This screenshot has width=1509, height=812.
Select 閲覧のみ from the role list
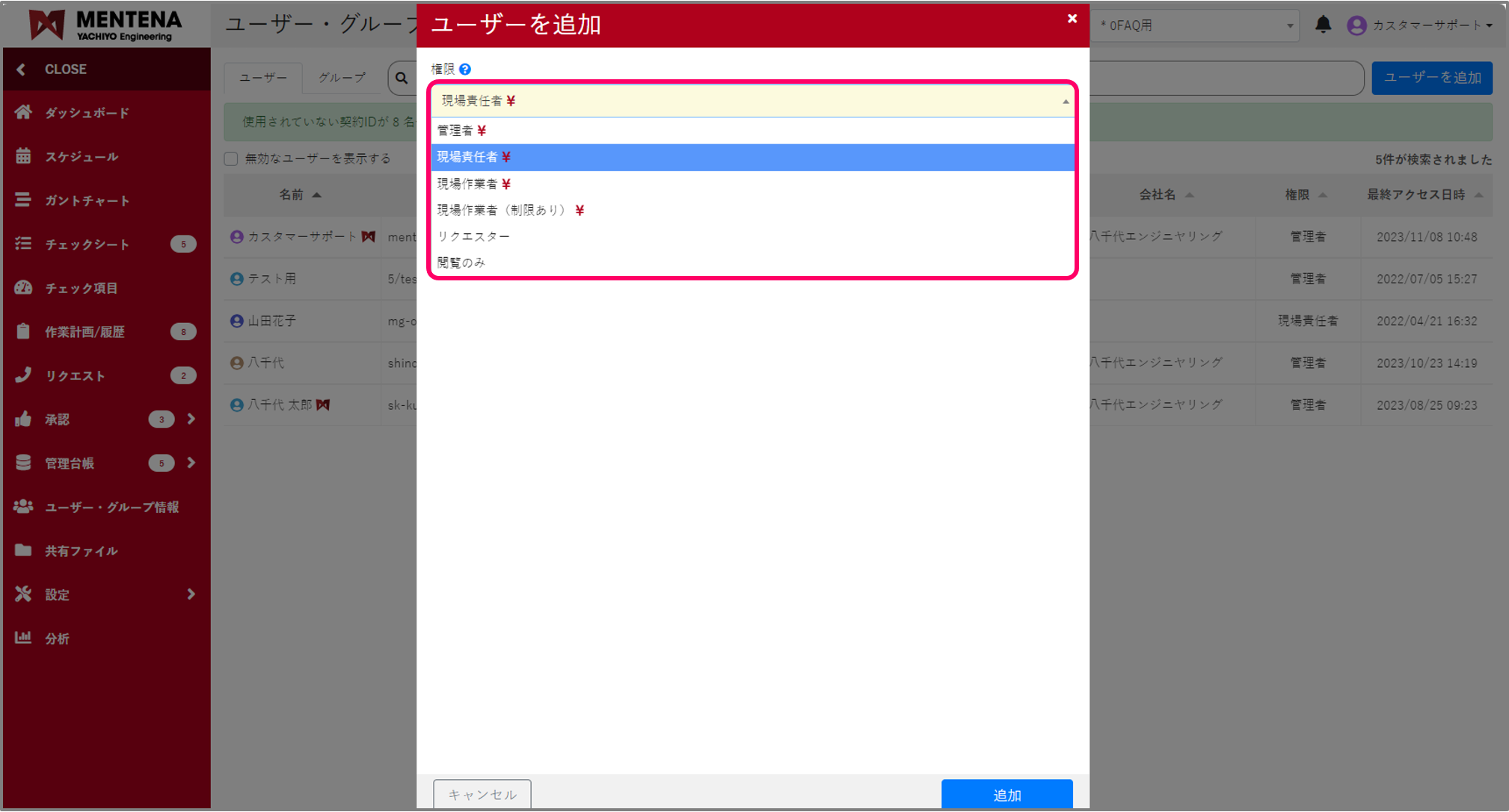pyautogui.click(x=461, y=262)
